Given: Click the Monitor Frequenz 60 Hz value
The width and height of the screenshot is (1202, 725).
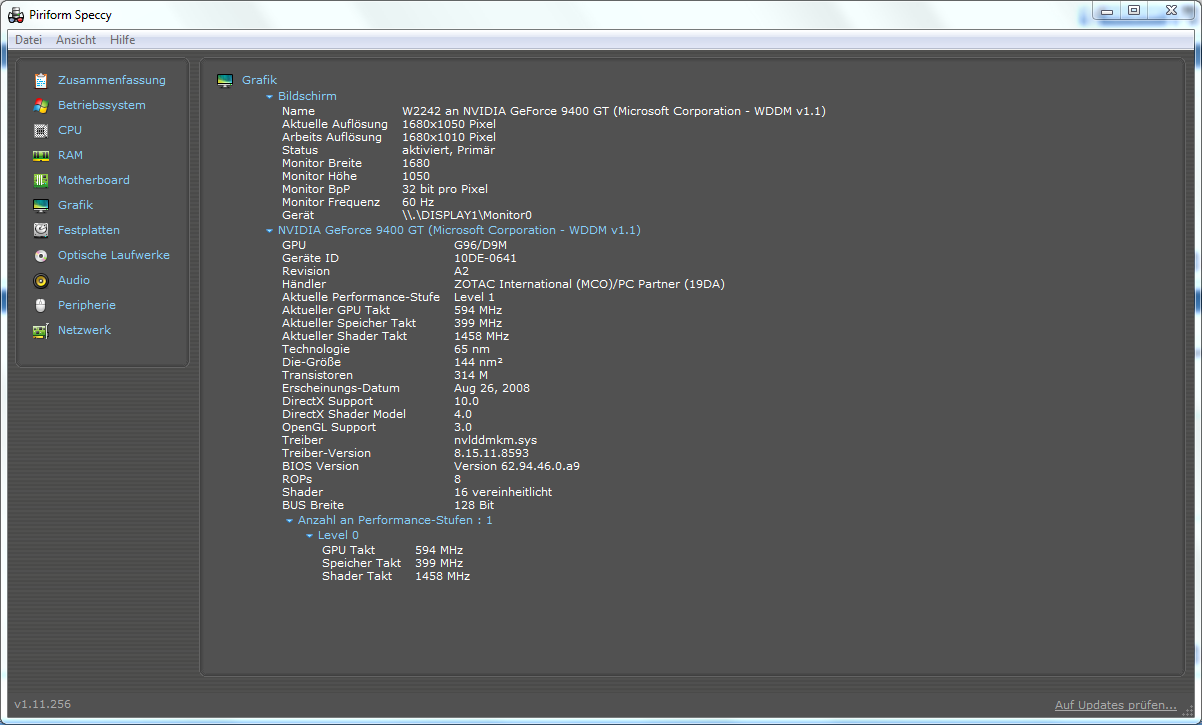Looking at the screenshot, I should click(418, 202).
